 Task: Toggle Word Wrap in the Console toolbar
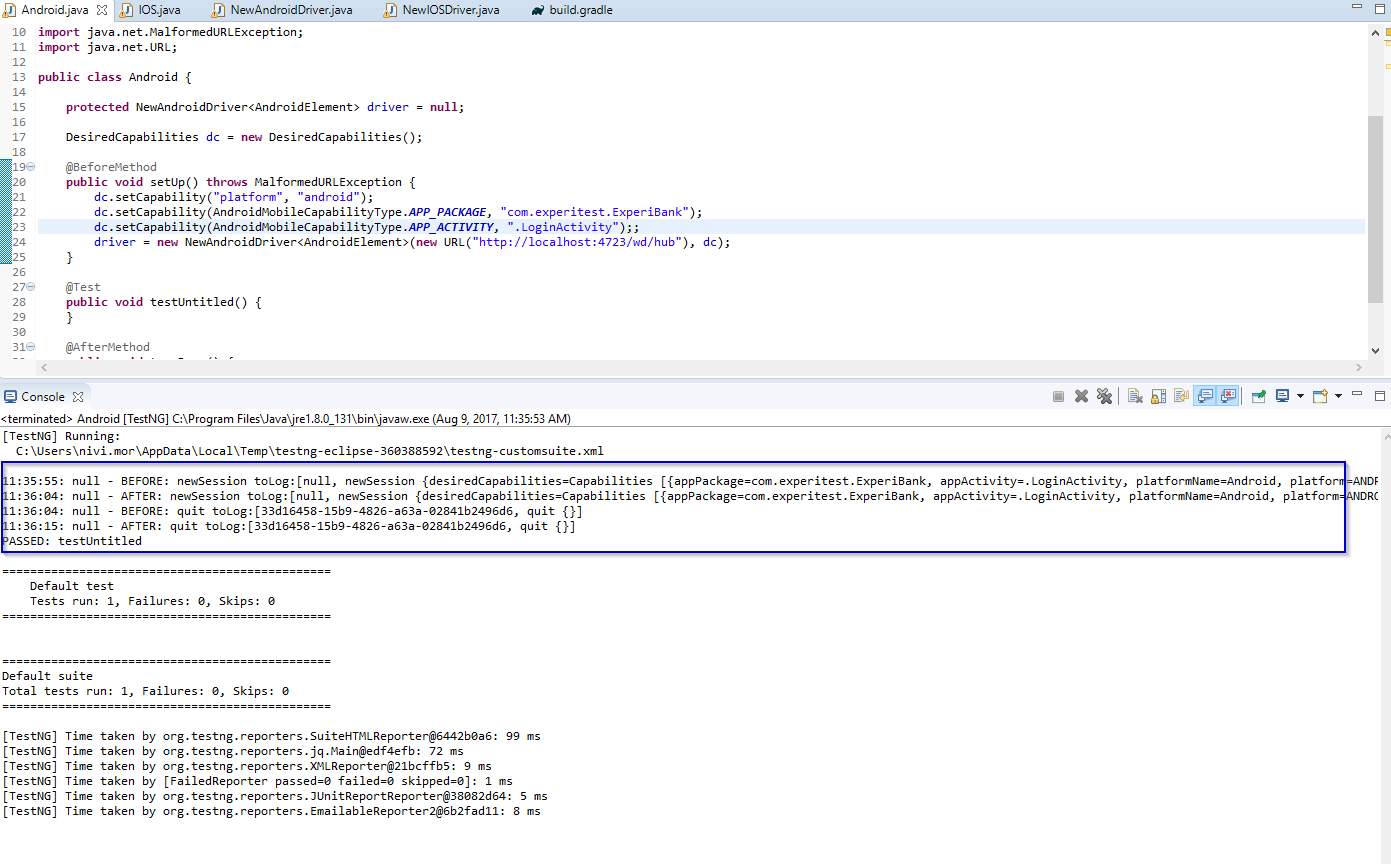(1181, 396)
